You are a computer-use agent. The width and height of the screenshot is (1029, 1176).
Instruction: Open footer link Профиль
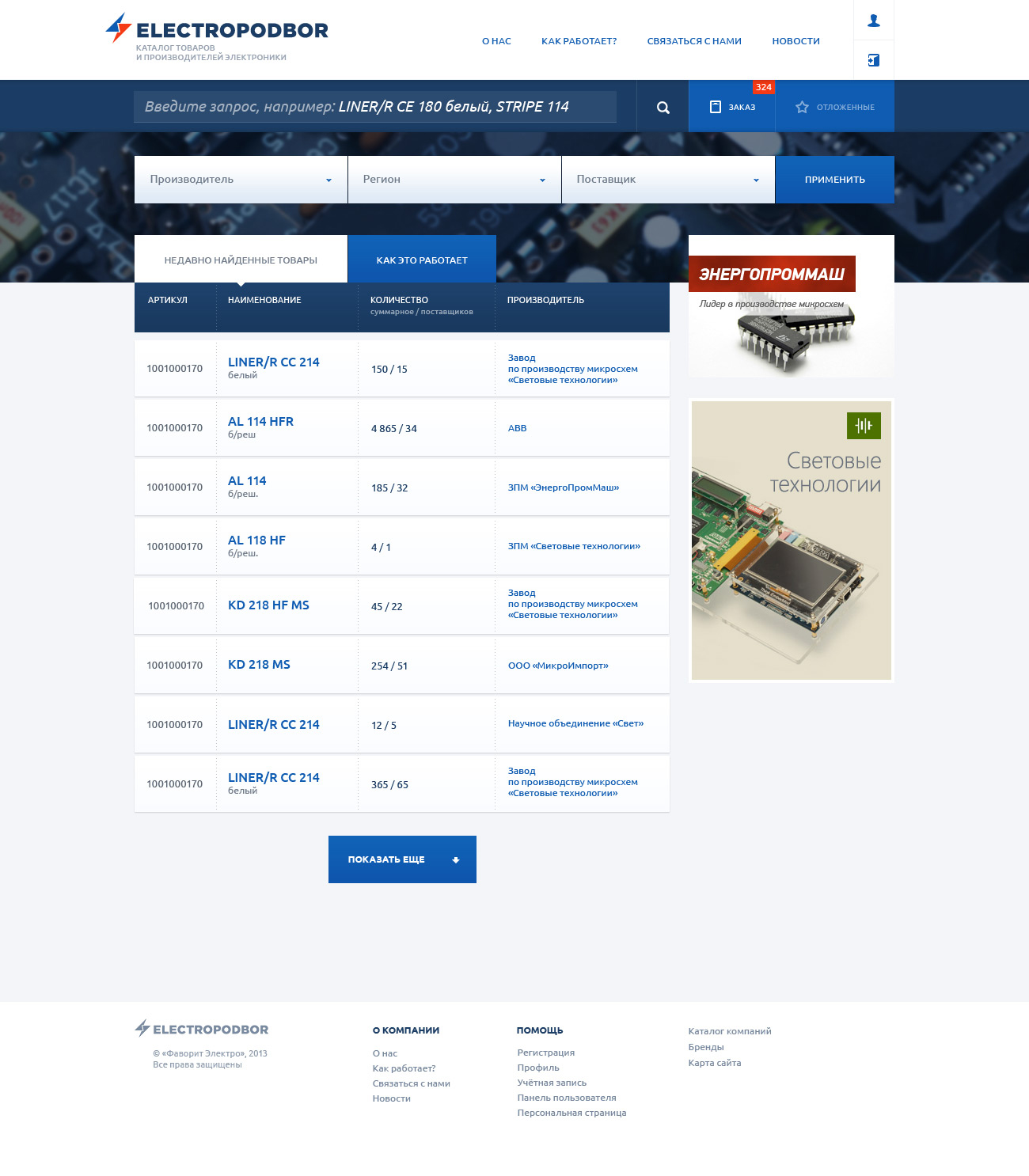(x=538, y=1068)
